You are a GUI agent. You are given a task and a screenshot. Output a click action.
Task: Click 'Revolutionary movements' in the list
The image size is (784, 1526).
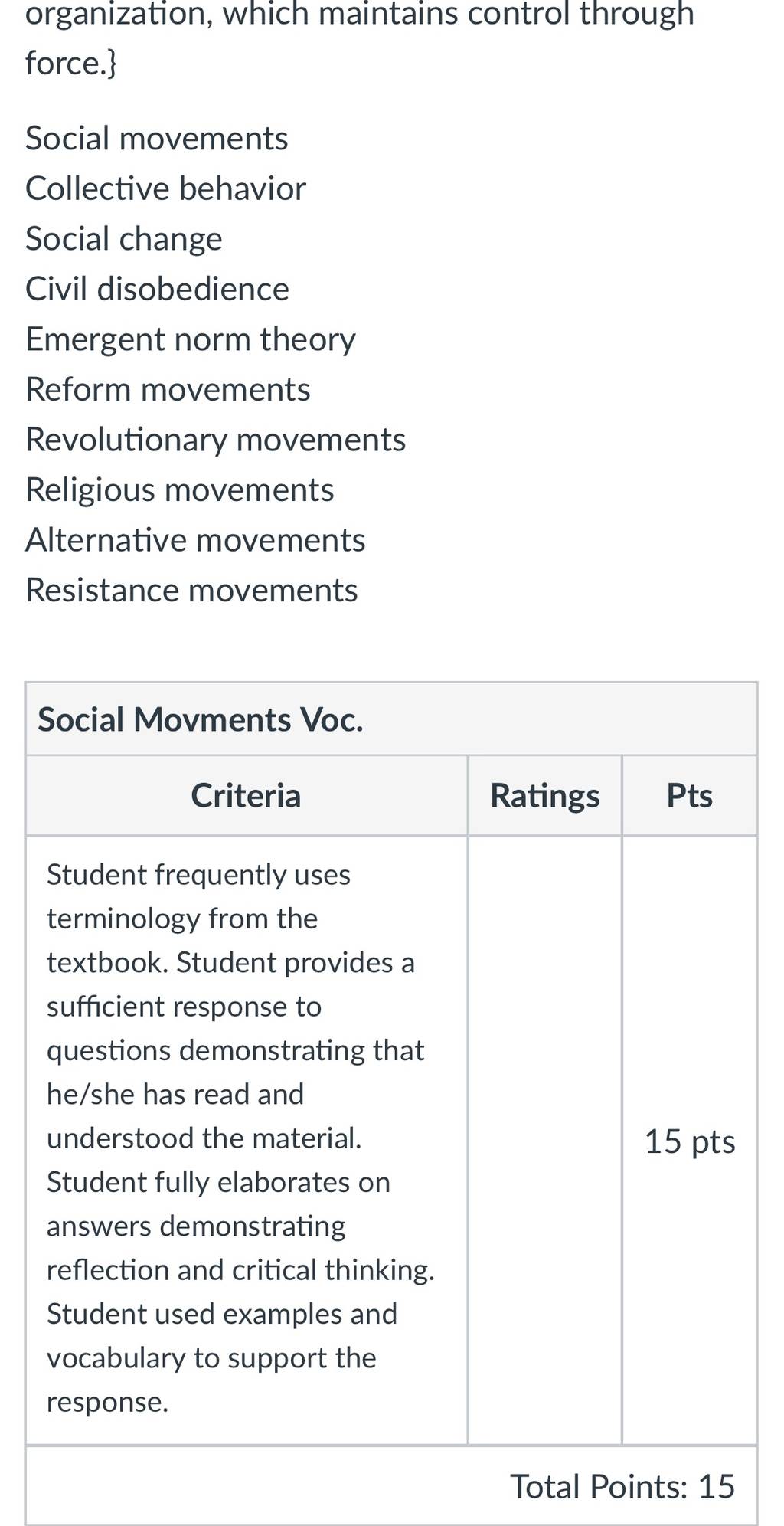pyautogui.click(x=216, y=440)
